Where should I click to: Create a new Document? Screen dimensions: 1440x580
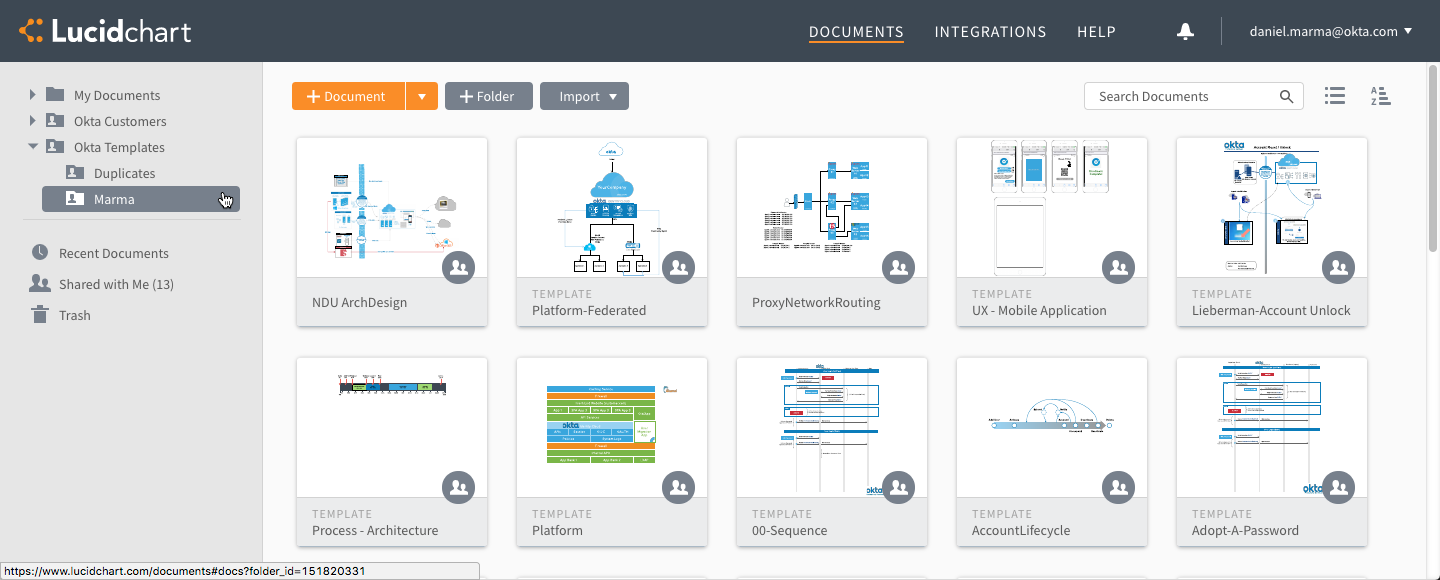coord(348,96)
